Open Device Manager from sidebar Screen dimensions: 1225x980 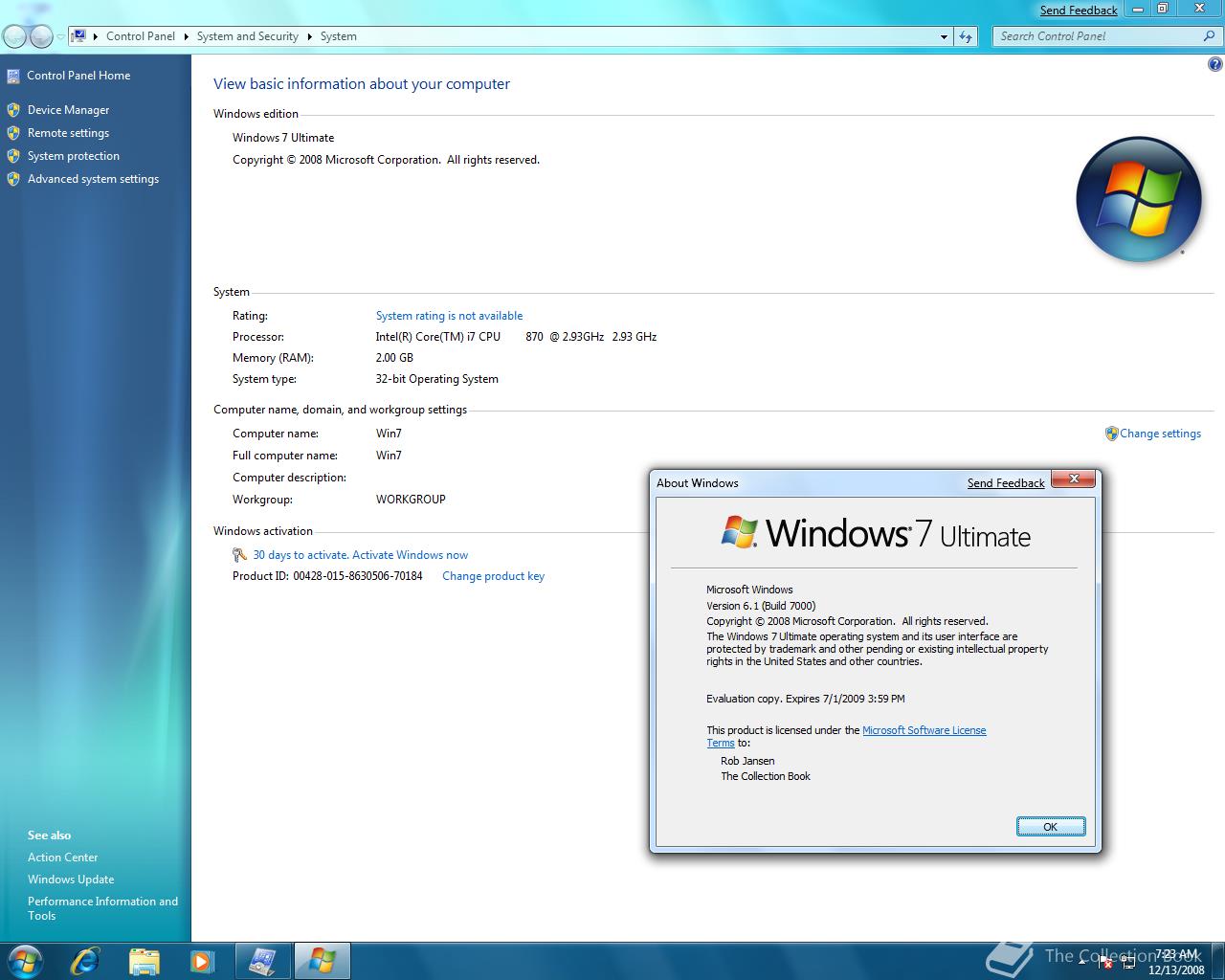[68, 110]
